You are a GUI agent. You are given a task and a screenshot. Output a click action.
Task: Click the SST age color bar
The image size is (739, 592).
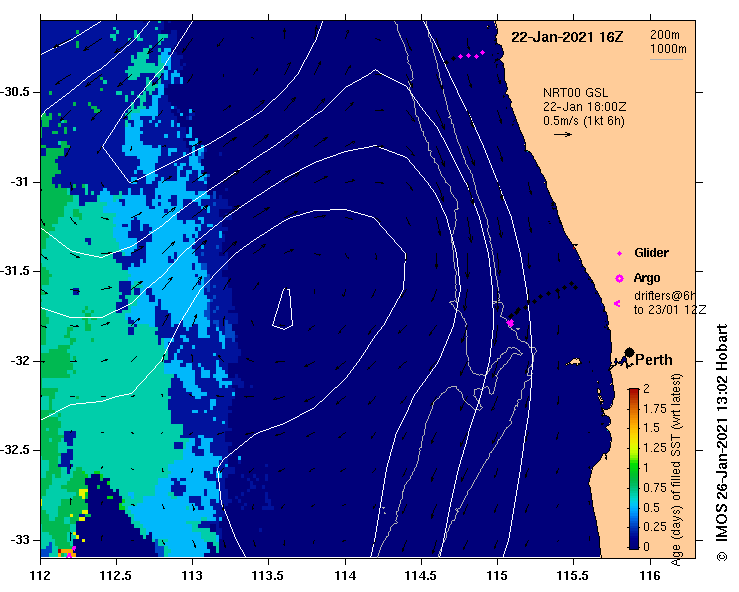[x=634, y=469]
